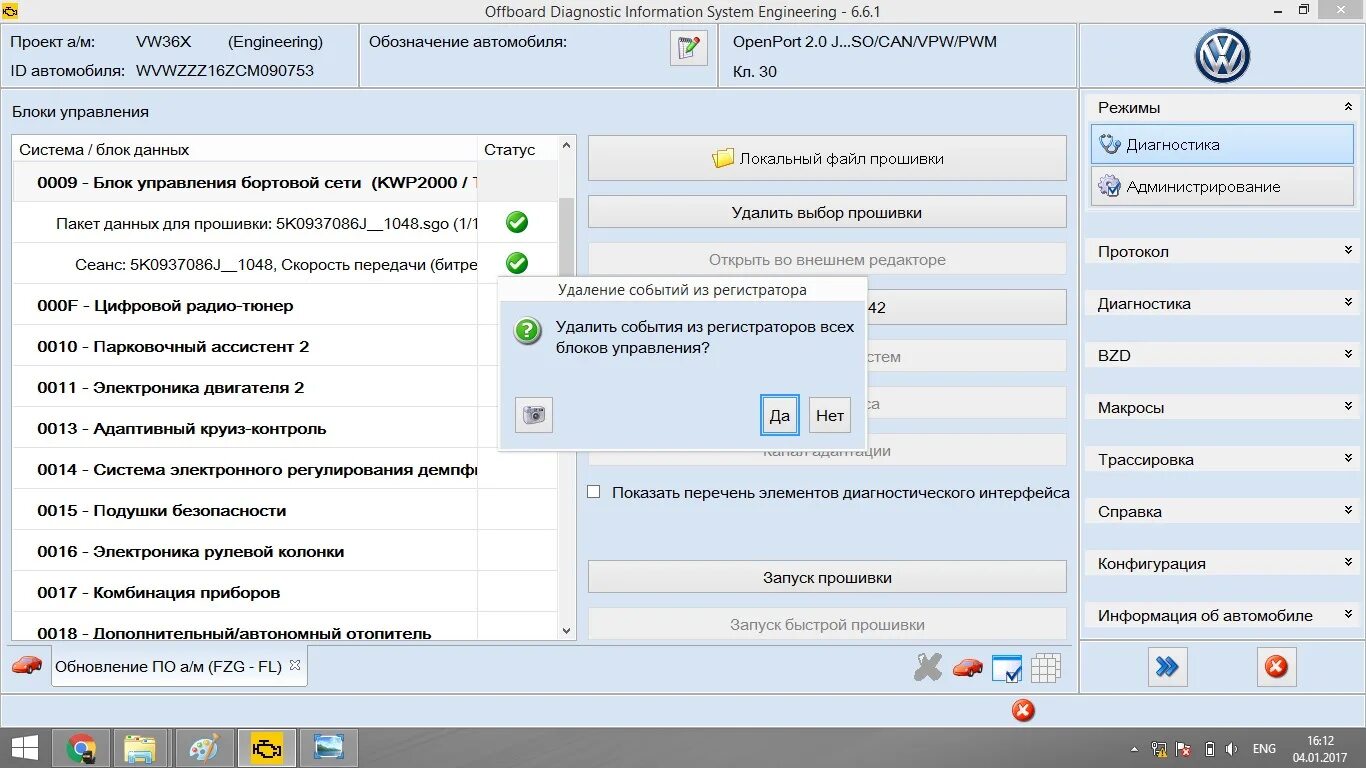Expand the Трассировка section
Viewport: 1366px width, 768px height.
click(1348, 459)
